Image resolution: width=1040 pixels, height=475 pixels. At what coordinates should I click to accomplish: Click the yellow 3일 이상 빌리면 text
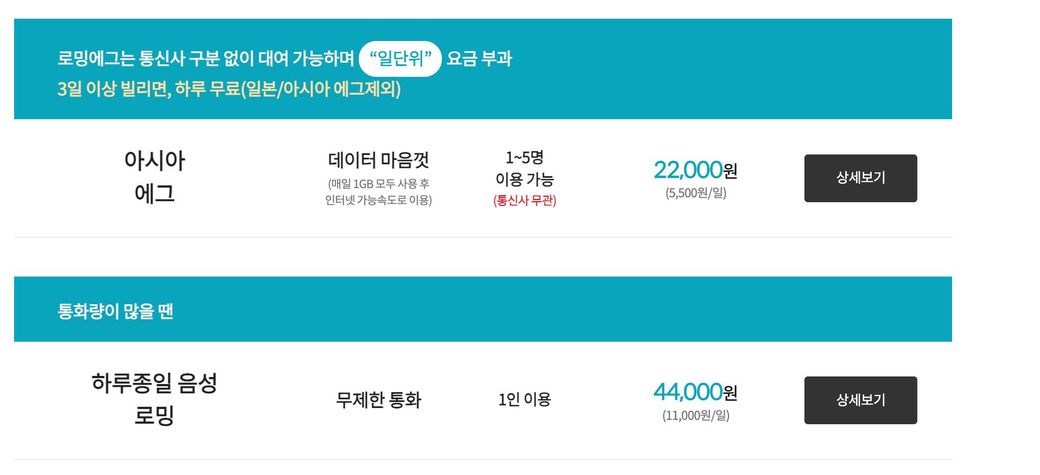113,89
